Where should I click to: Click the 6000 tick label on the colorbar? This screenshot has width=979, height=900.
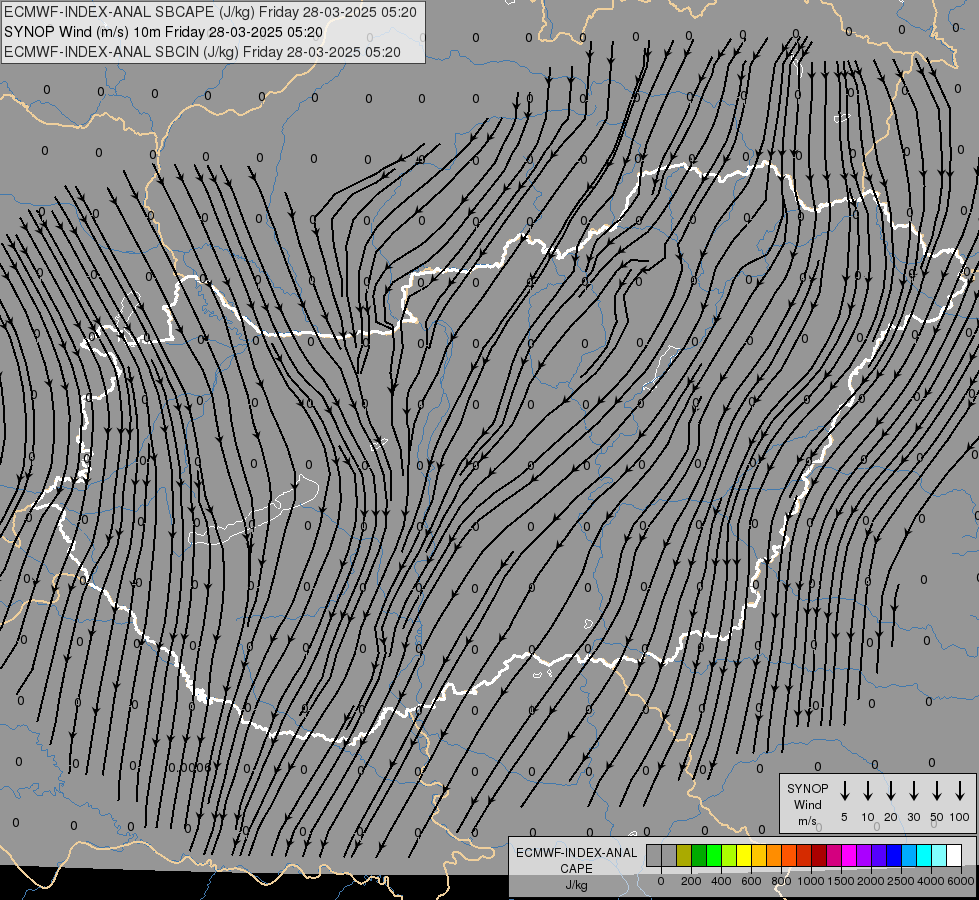click(x=961, y=881)
